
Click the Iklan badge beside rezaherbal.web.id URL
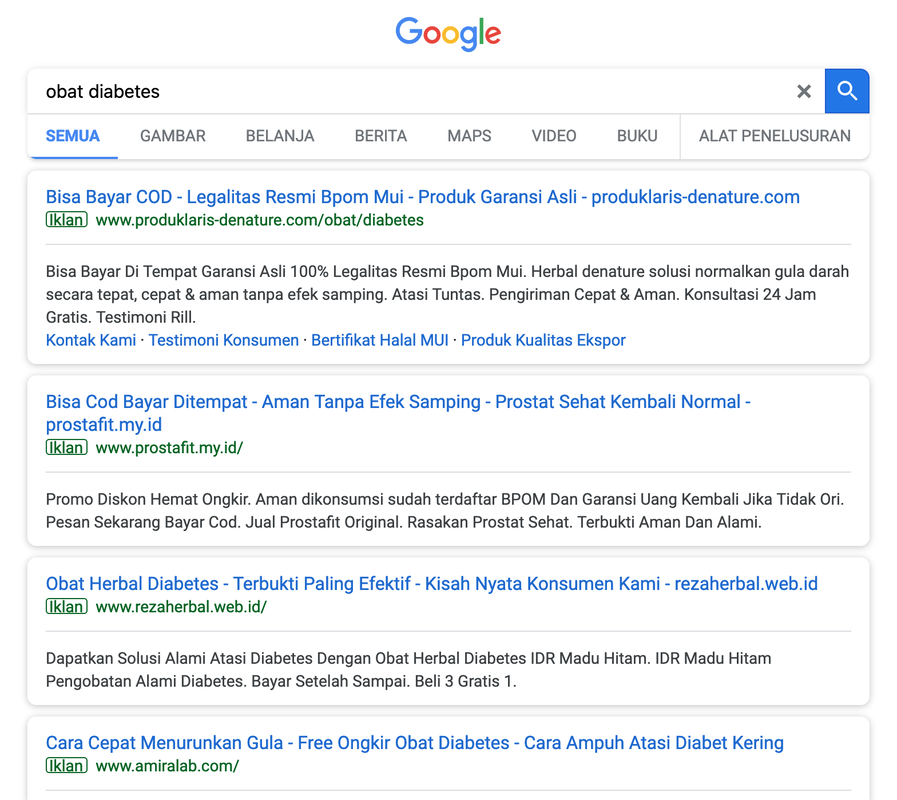(x=66, y=607)
